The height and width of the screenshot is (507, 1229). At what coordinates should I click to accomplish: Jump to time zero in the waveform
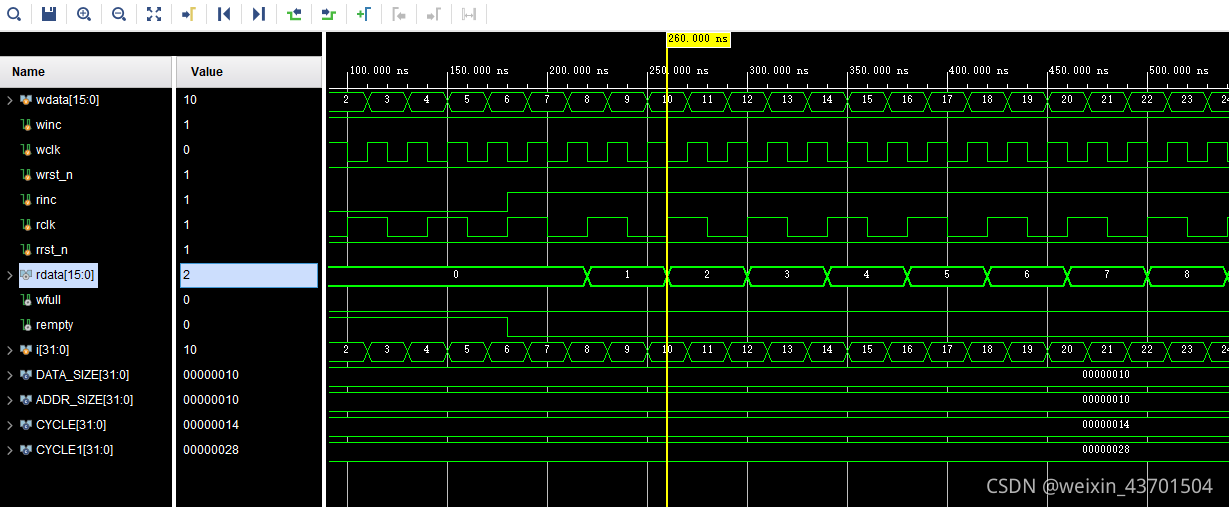point(224,14)
